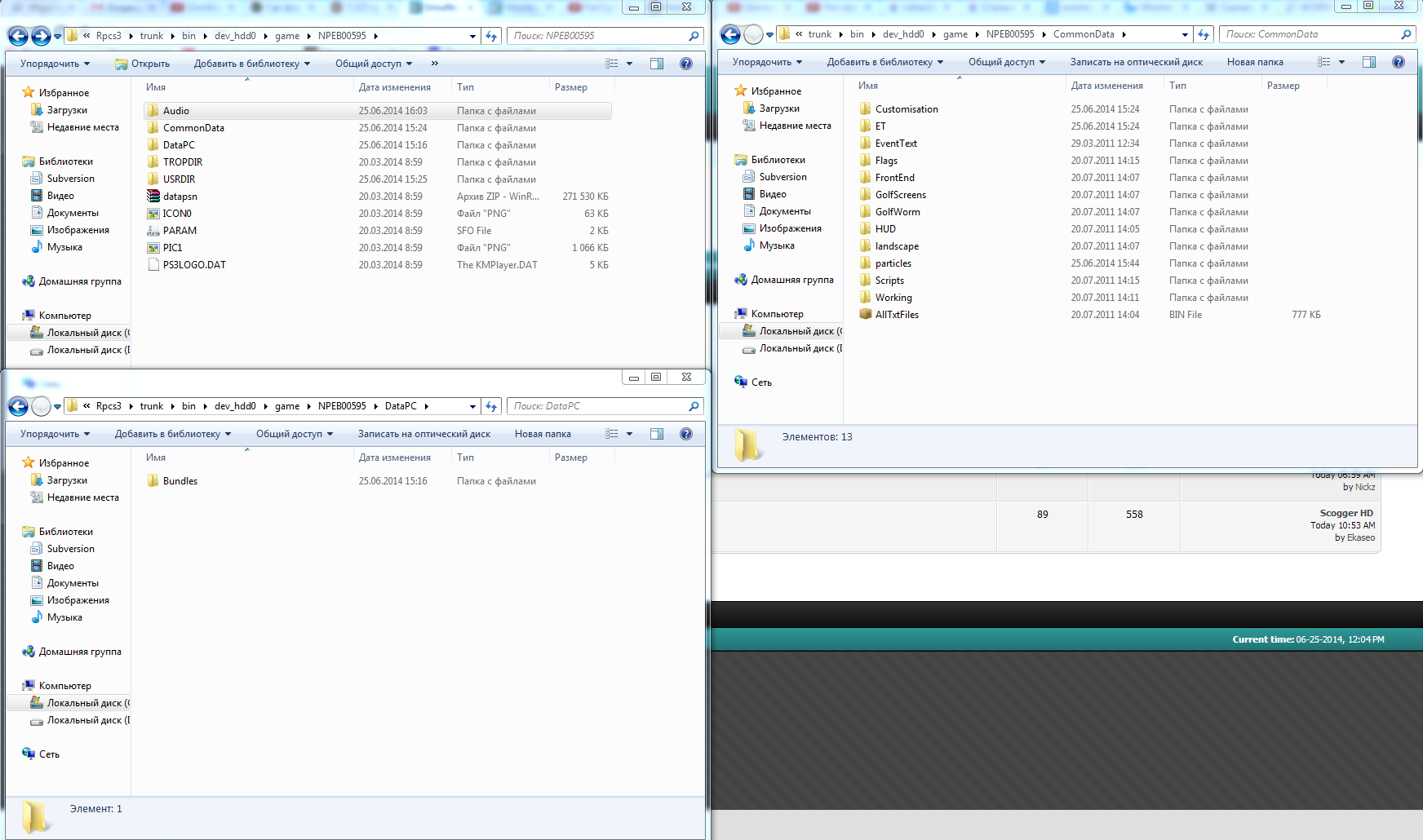Open the Scogger HD forum link
The image size is (1423, 840).
(1346, 513)
